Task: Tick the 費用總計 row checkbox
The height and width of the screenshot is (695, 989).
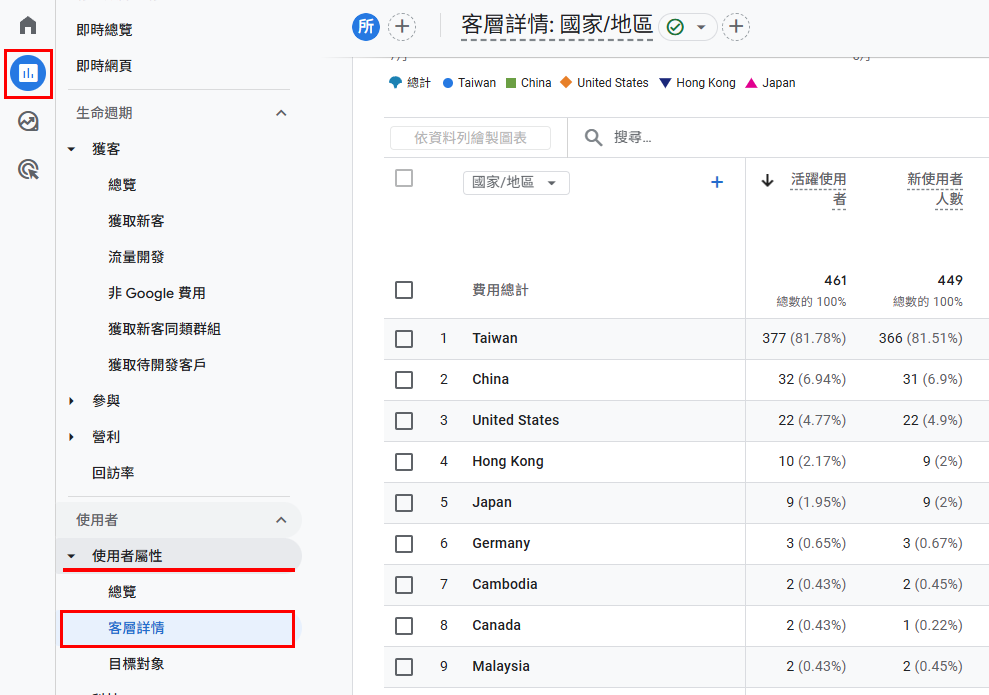Action: coord(404,290)
